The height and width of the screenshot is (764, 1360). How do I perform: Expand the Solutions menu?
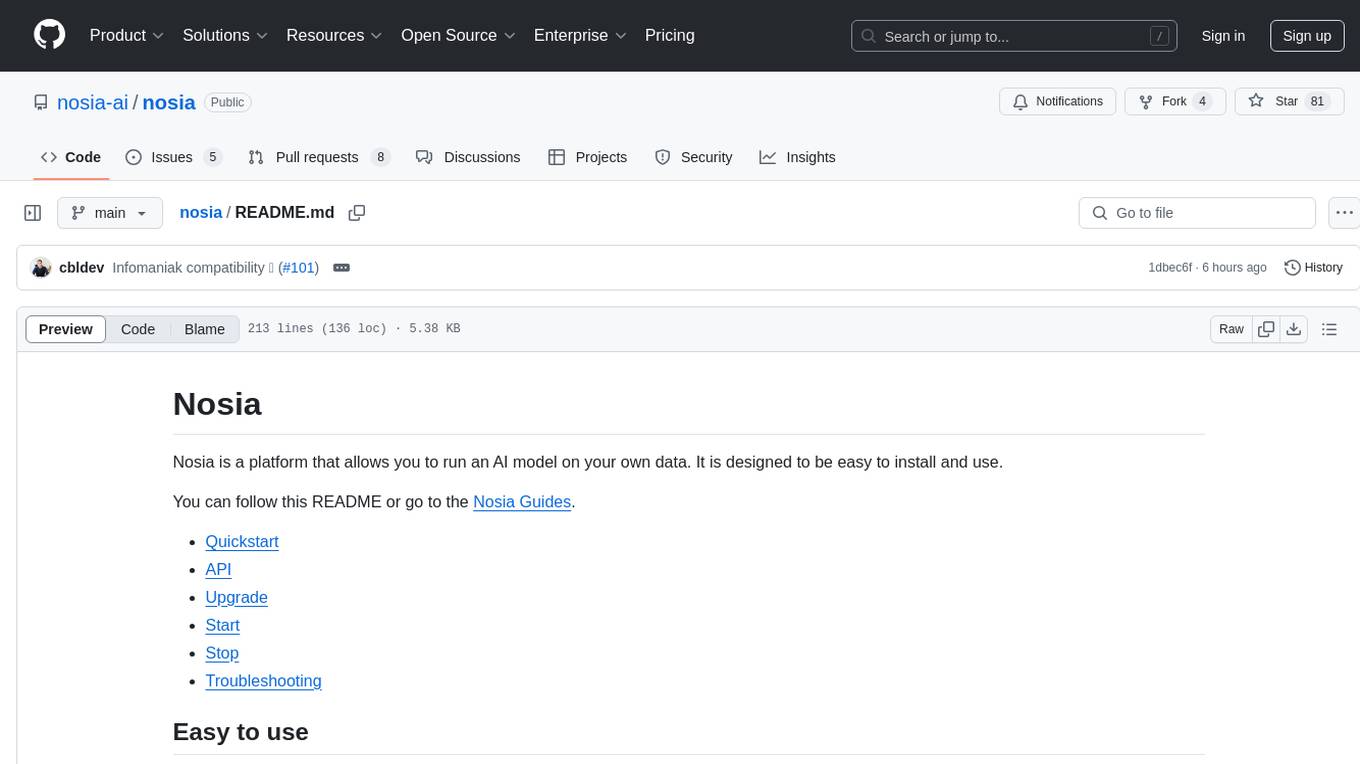[x=225, y=35]
